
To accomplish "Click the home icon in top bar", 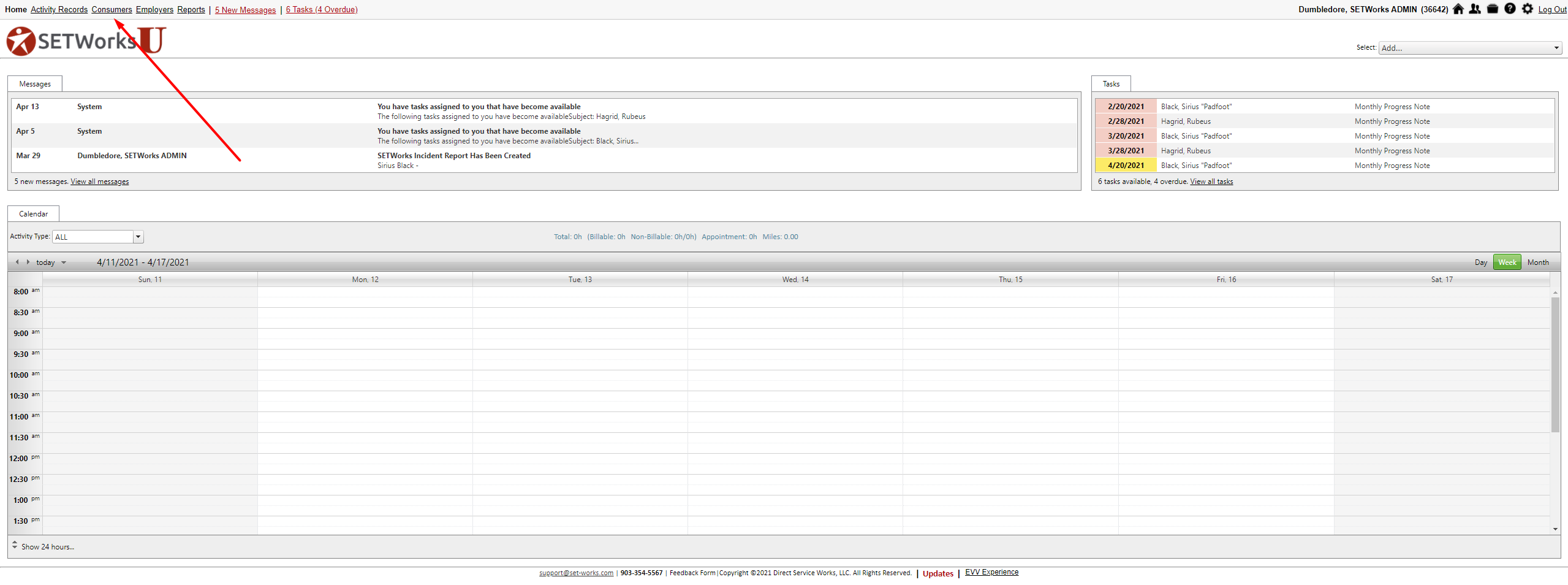I will [1458, 9].
